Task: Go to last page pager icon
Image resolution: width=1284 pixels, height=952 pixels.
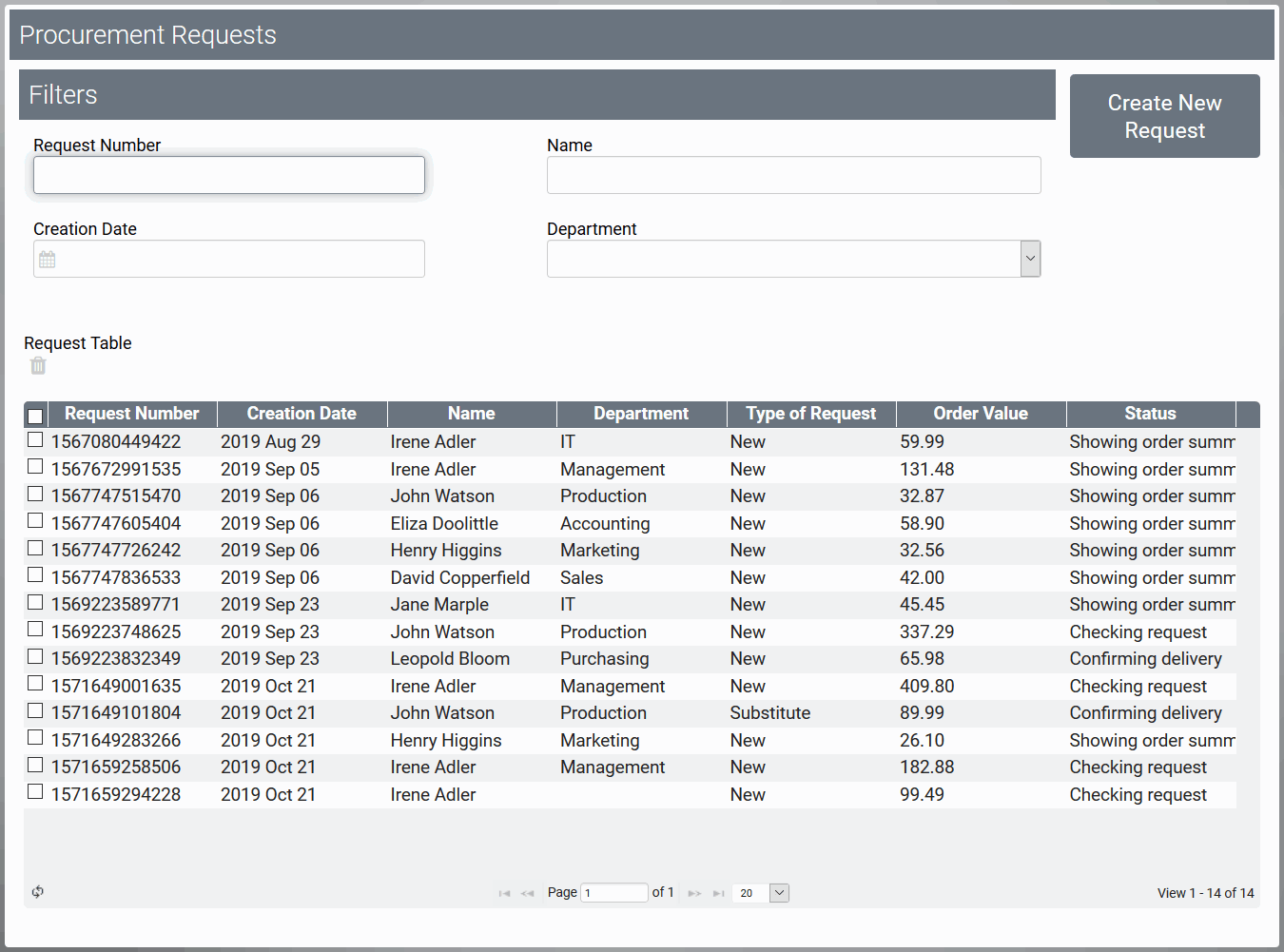Action: click(x=719, y=893)
